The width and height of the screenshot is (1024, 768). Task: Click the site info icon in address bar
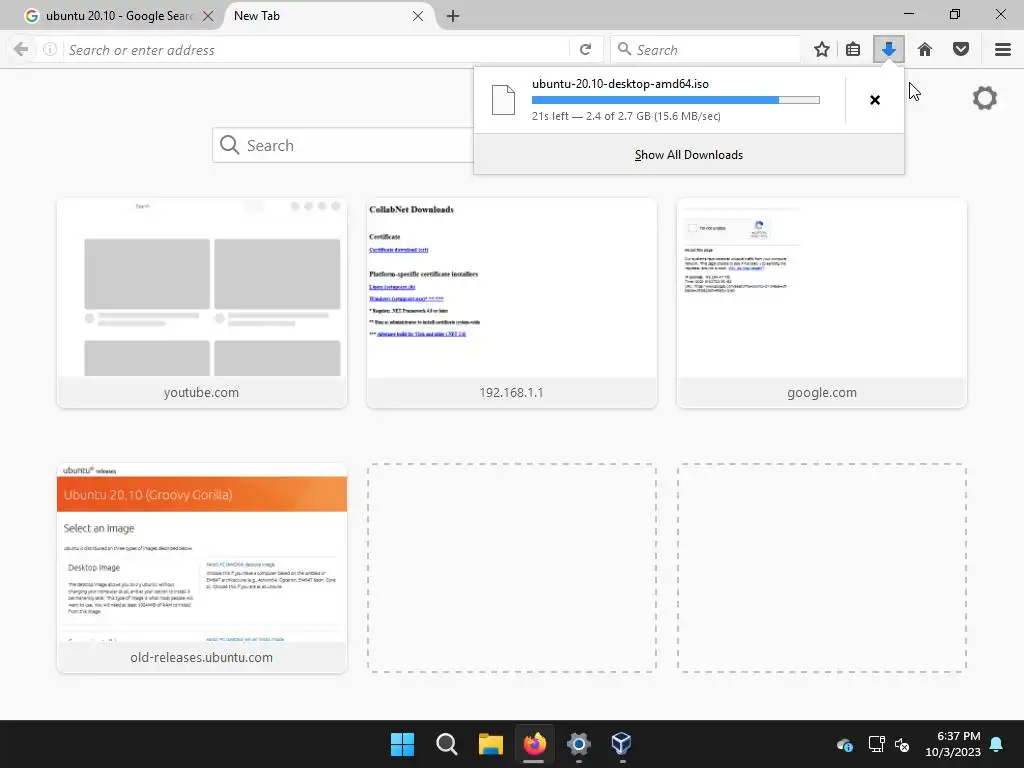click(x=50, y=50)
